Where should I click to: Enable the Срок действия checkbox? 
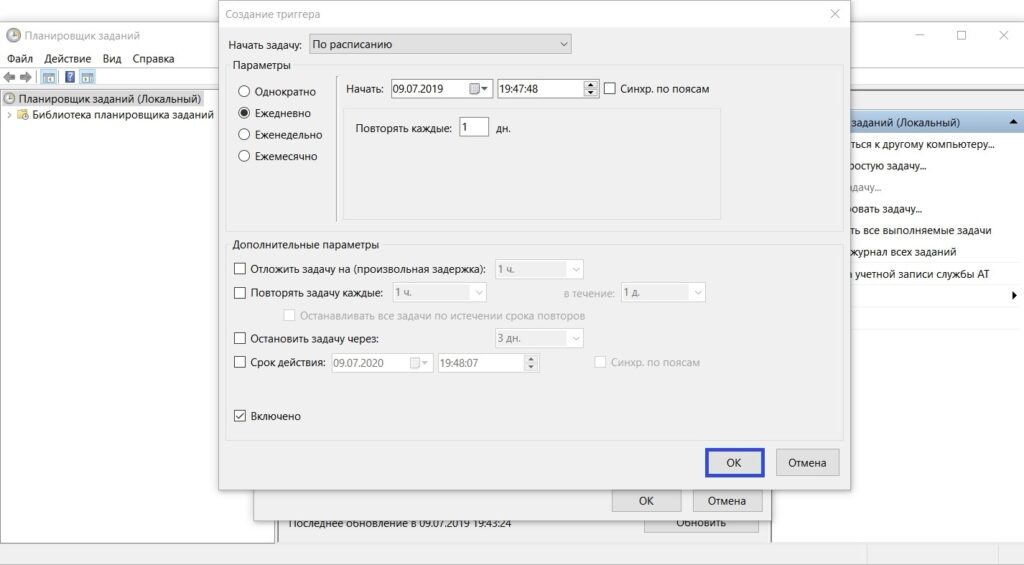[240, 362]
